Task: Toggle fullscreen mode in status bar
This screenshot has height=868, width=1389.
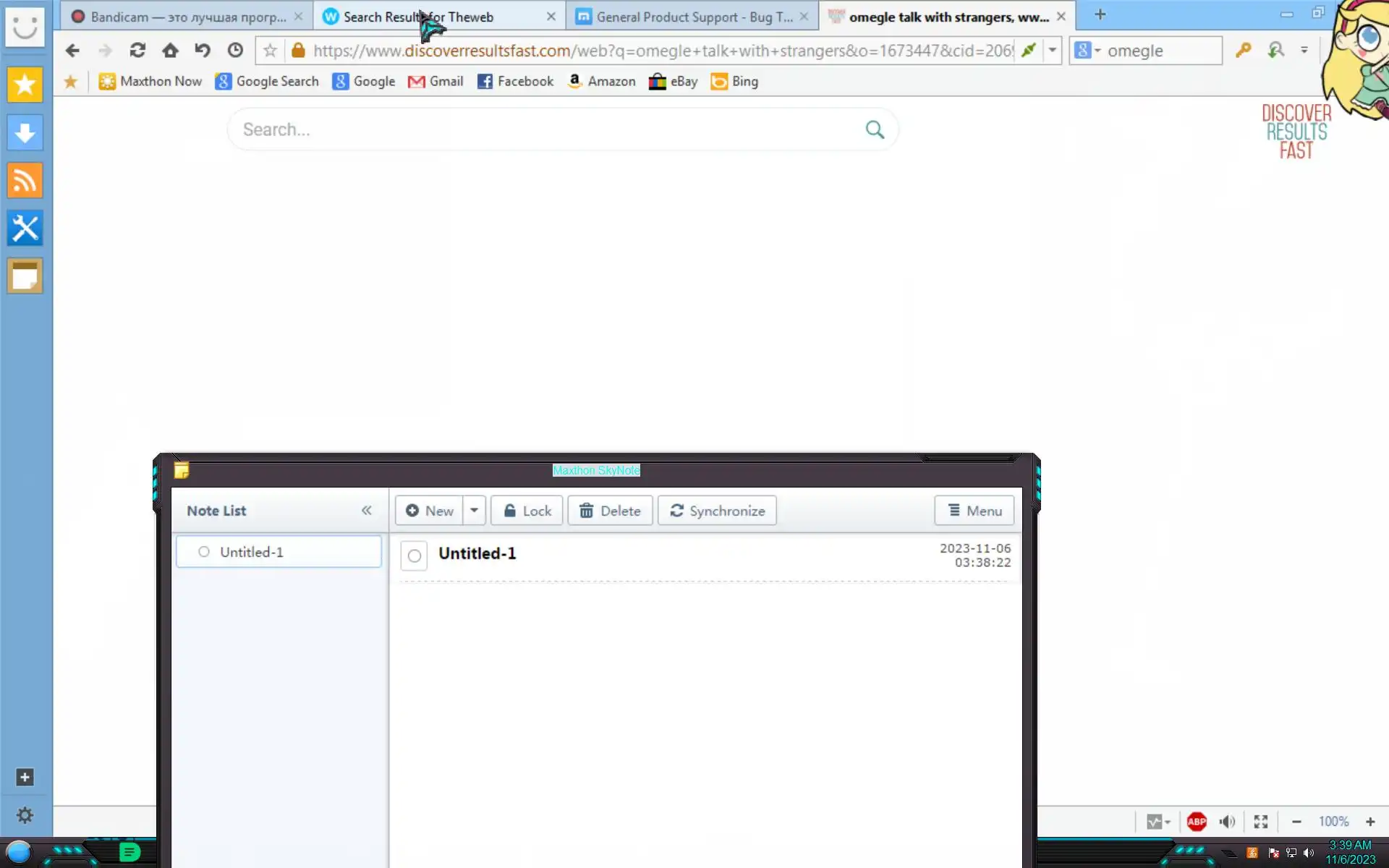Action: pos(1261,821)
